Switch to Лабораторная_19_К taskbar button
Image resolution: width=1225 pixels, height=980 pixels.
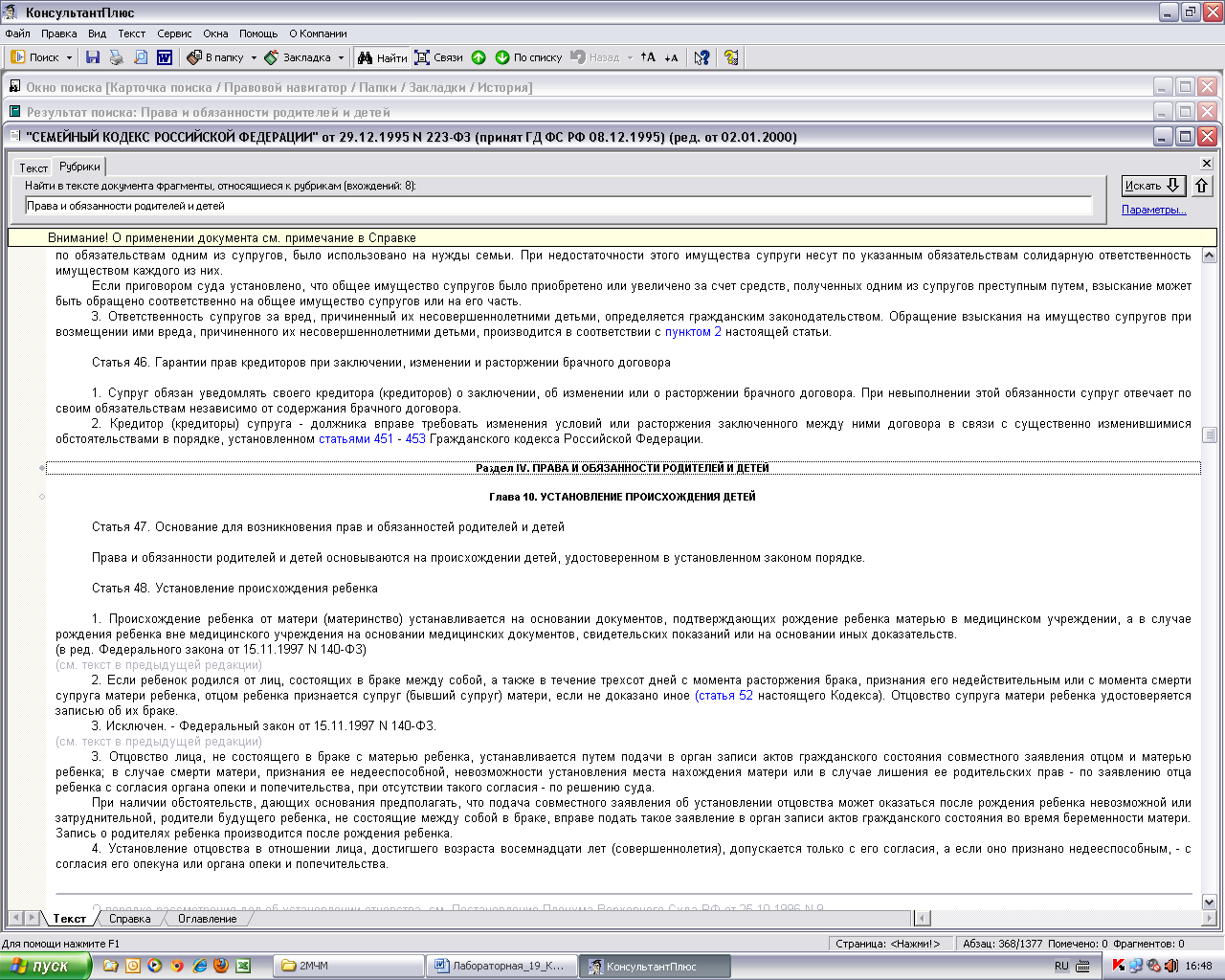coord(502,966)
